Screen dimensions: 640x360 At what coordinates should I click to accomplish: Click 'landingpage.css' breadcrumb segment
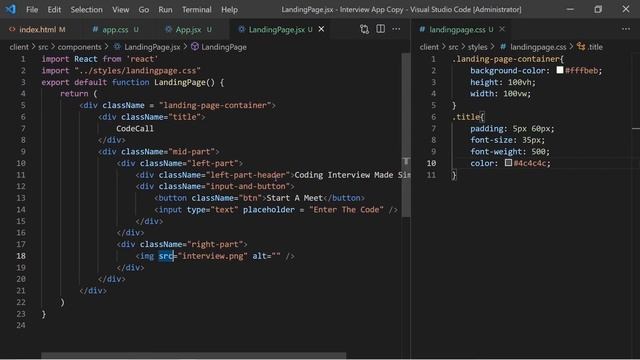tap(538, 47)
